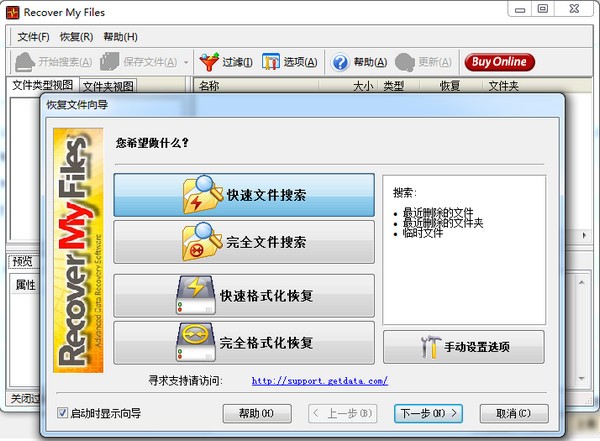Image resolution: width=600 pixels, height=441 pixels.
Task: Sort by the 恢复 column header
Action: click(x=450, y=85)
